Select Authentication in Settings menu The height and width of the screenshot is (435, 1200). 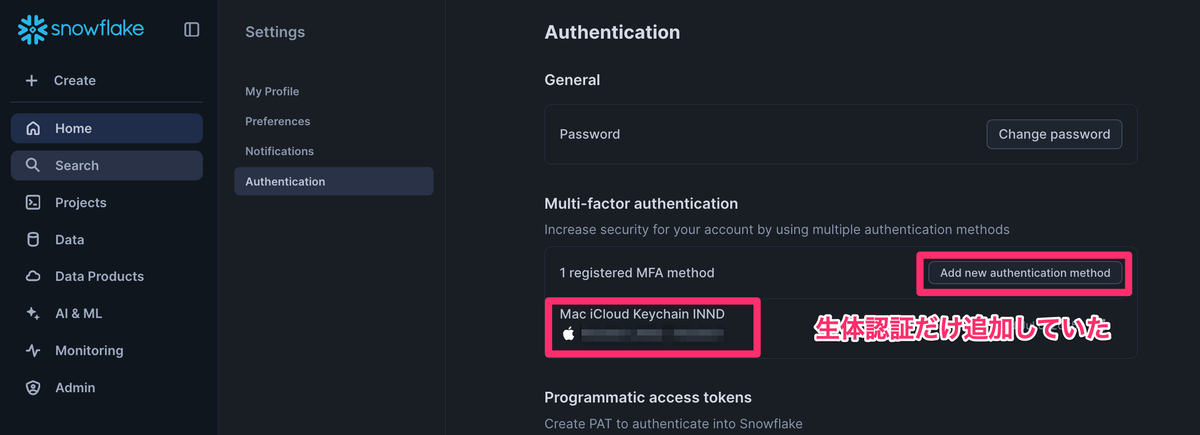coord(333,181)
